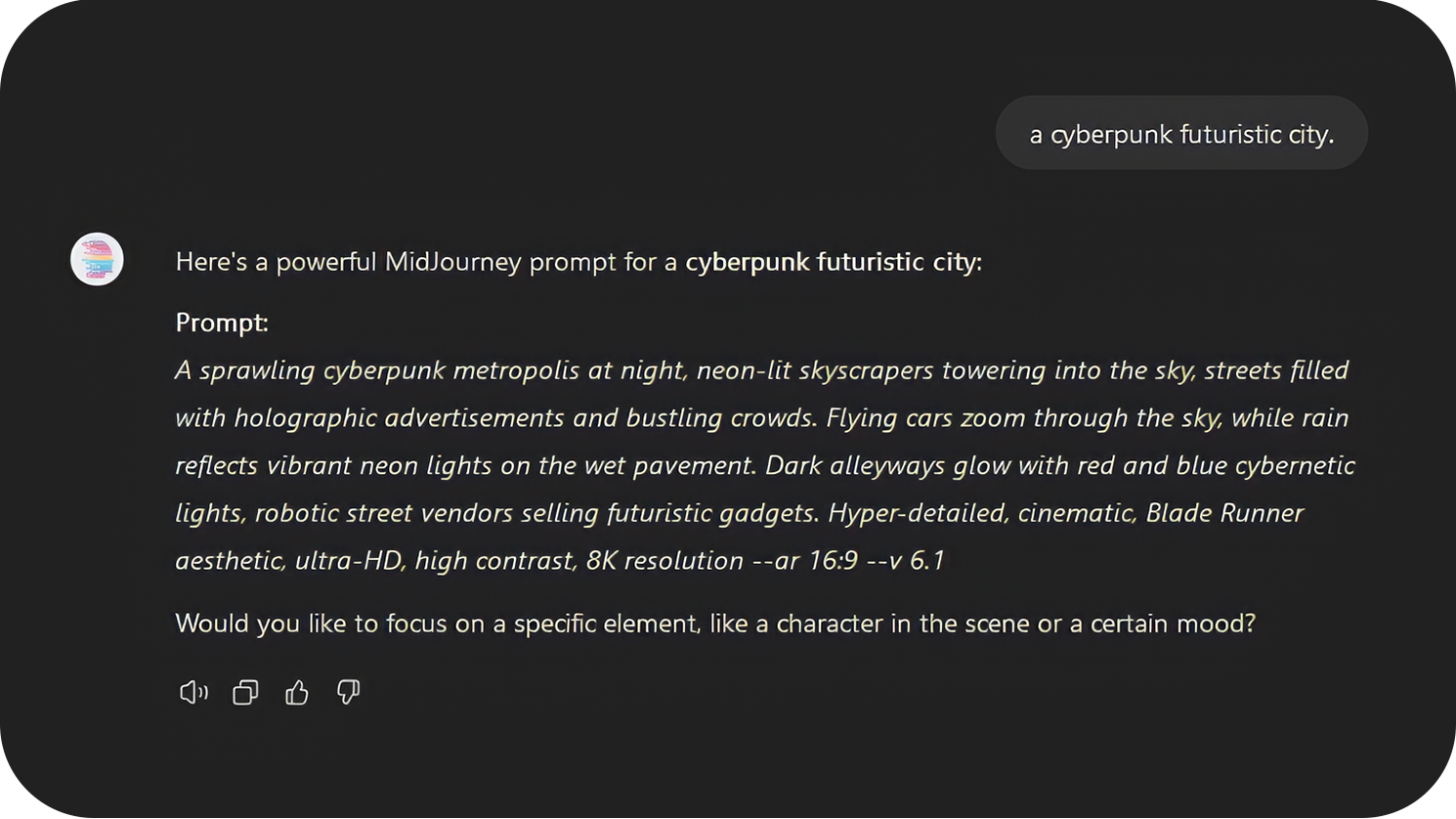Mark the response with thumbs down
The width and height of the screenshot is (1456, 819).
[x=348, y=693]
